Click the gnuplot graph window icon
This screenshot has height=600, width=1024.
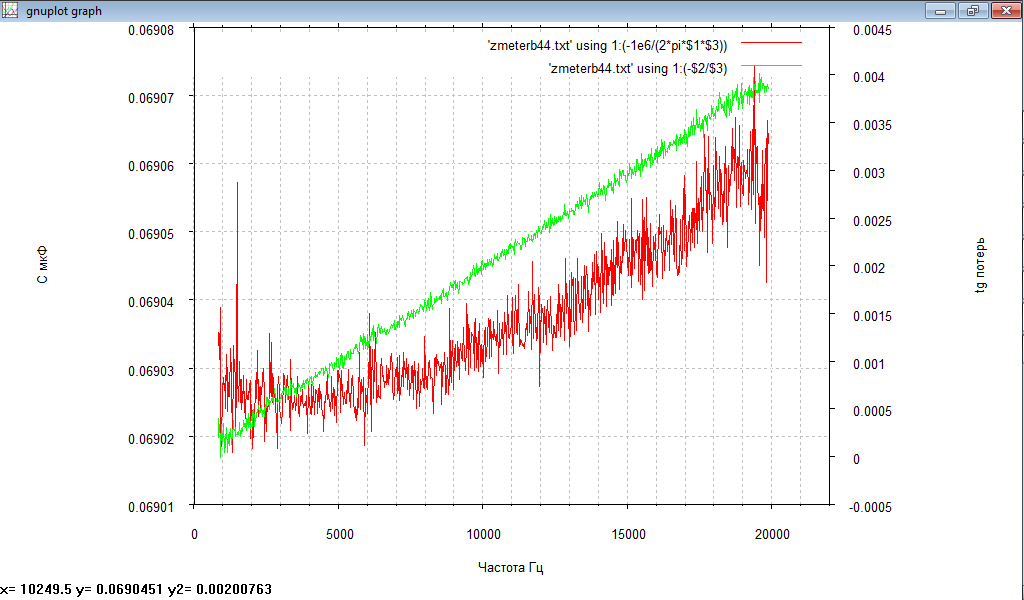[x=9, y=10]
